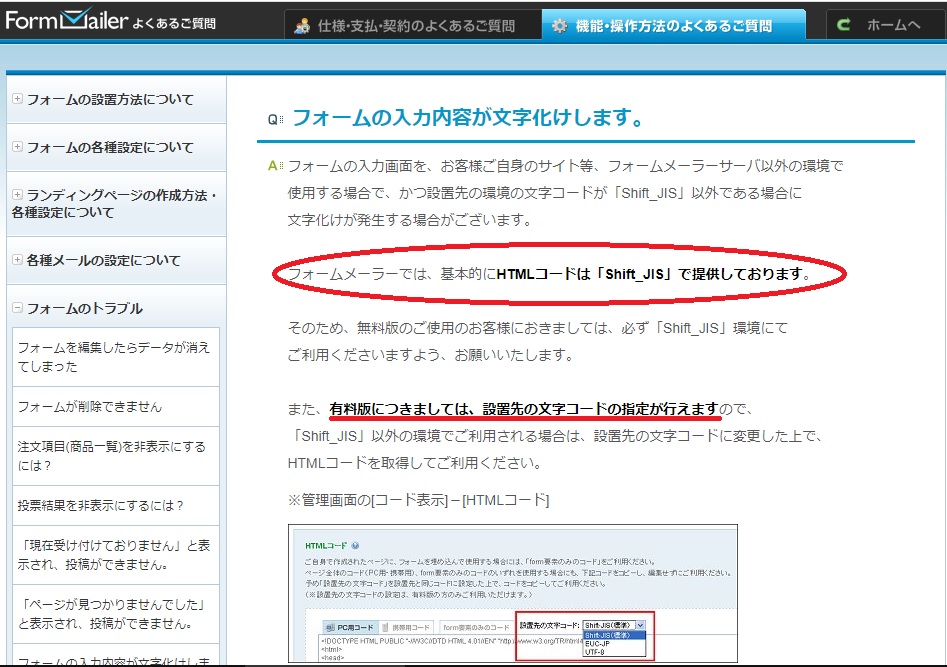Expand フォームの各種設定について section
The image size is (947, 667).
click(110, 147)
